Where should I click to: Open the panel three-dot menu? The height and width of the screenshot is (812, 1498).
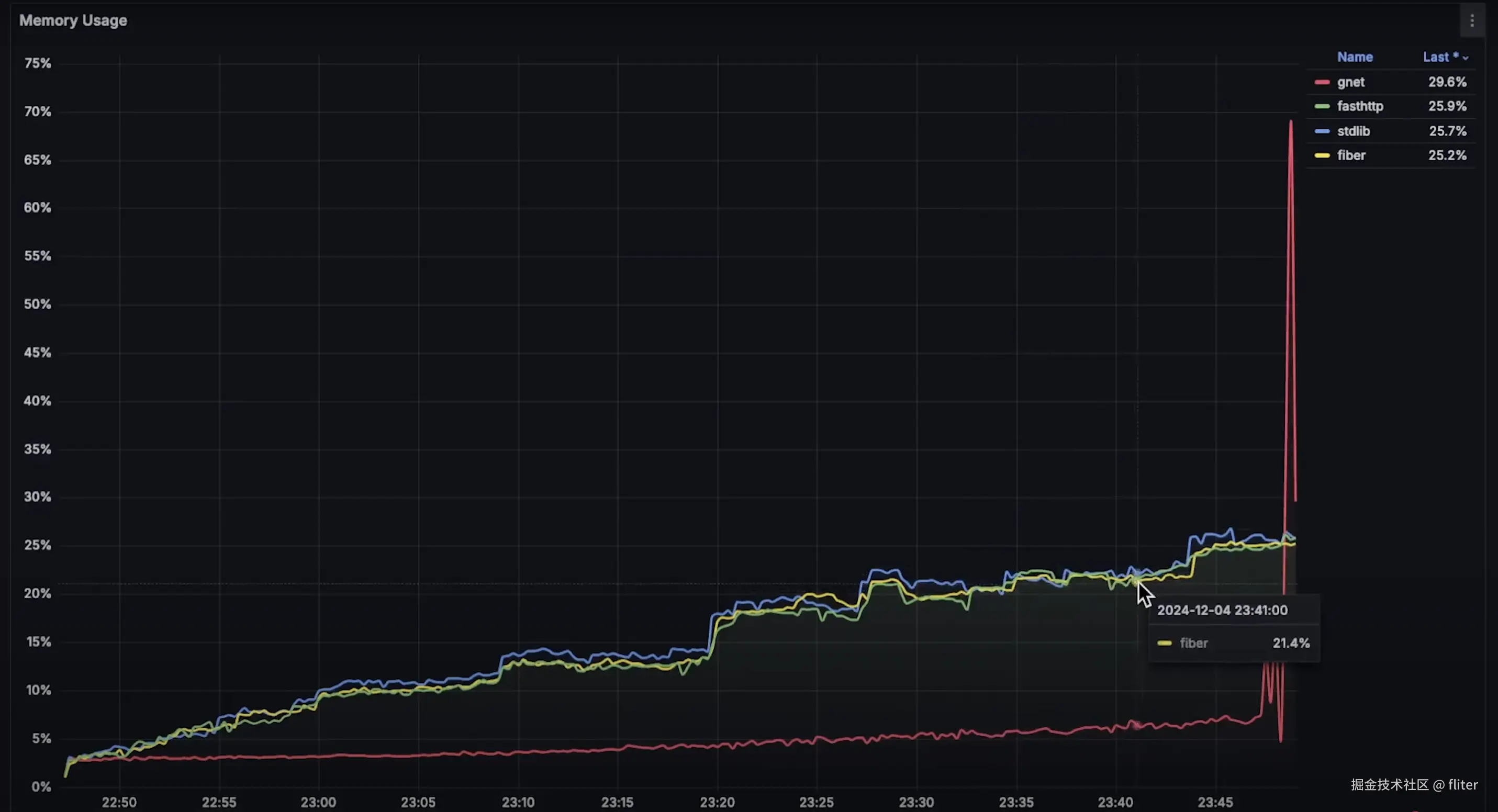point(1472,21)
